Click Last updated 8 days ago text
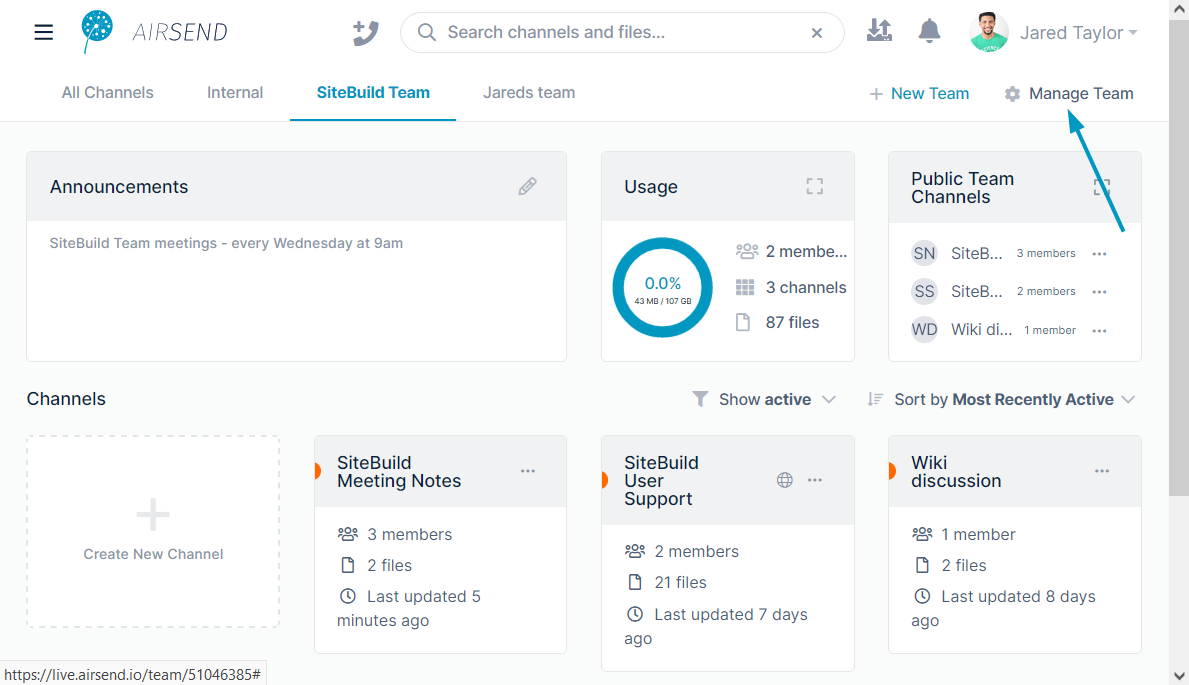Image resolution: width=1189 pixels, height=685 pixels. tap(1002, 608)
